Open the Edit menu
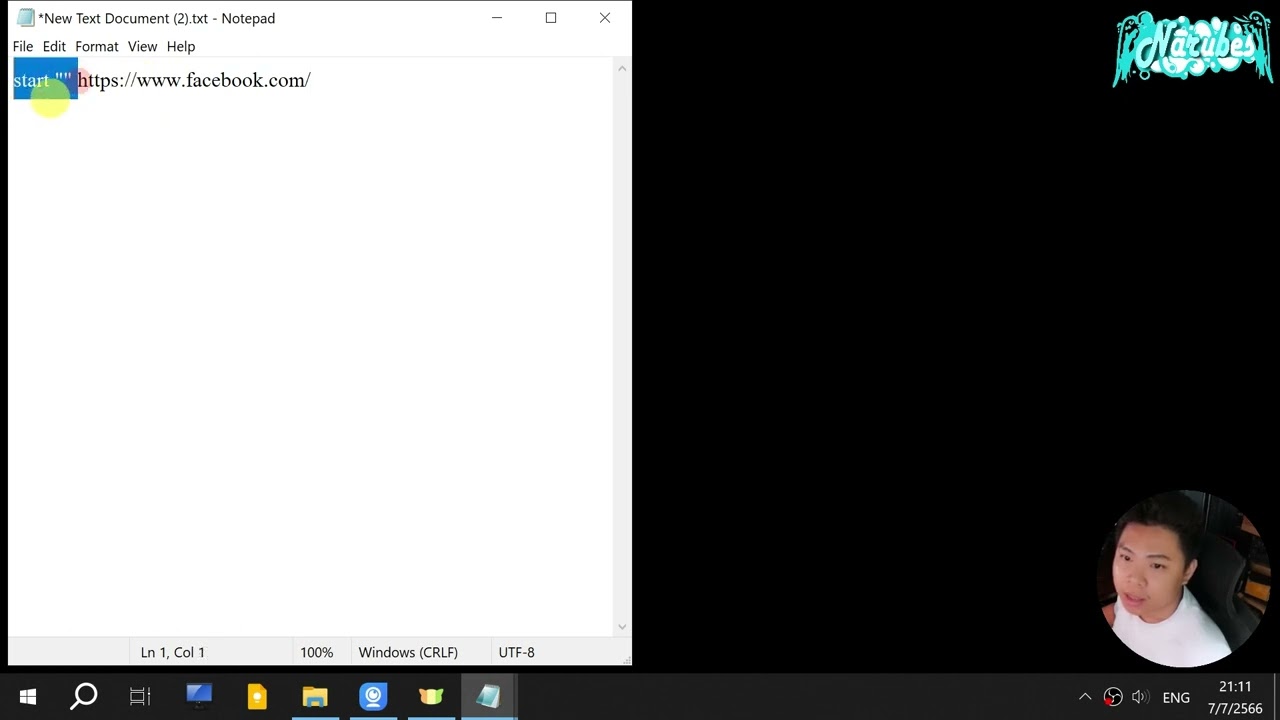Image resolution: width=1280 pixels, height=720 pixels. click(54, 47)
